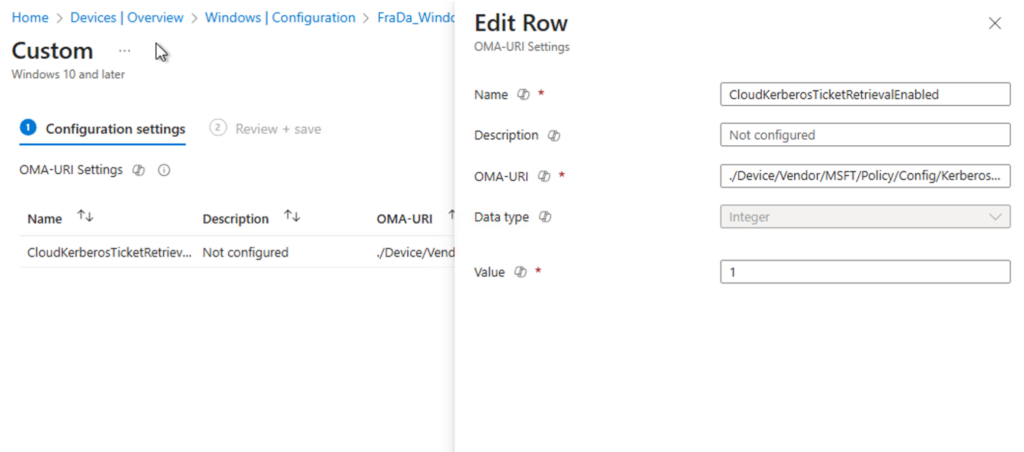Click info icon next to Name label
The width and height of the screenshot is (1024, 452).
522,95
